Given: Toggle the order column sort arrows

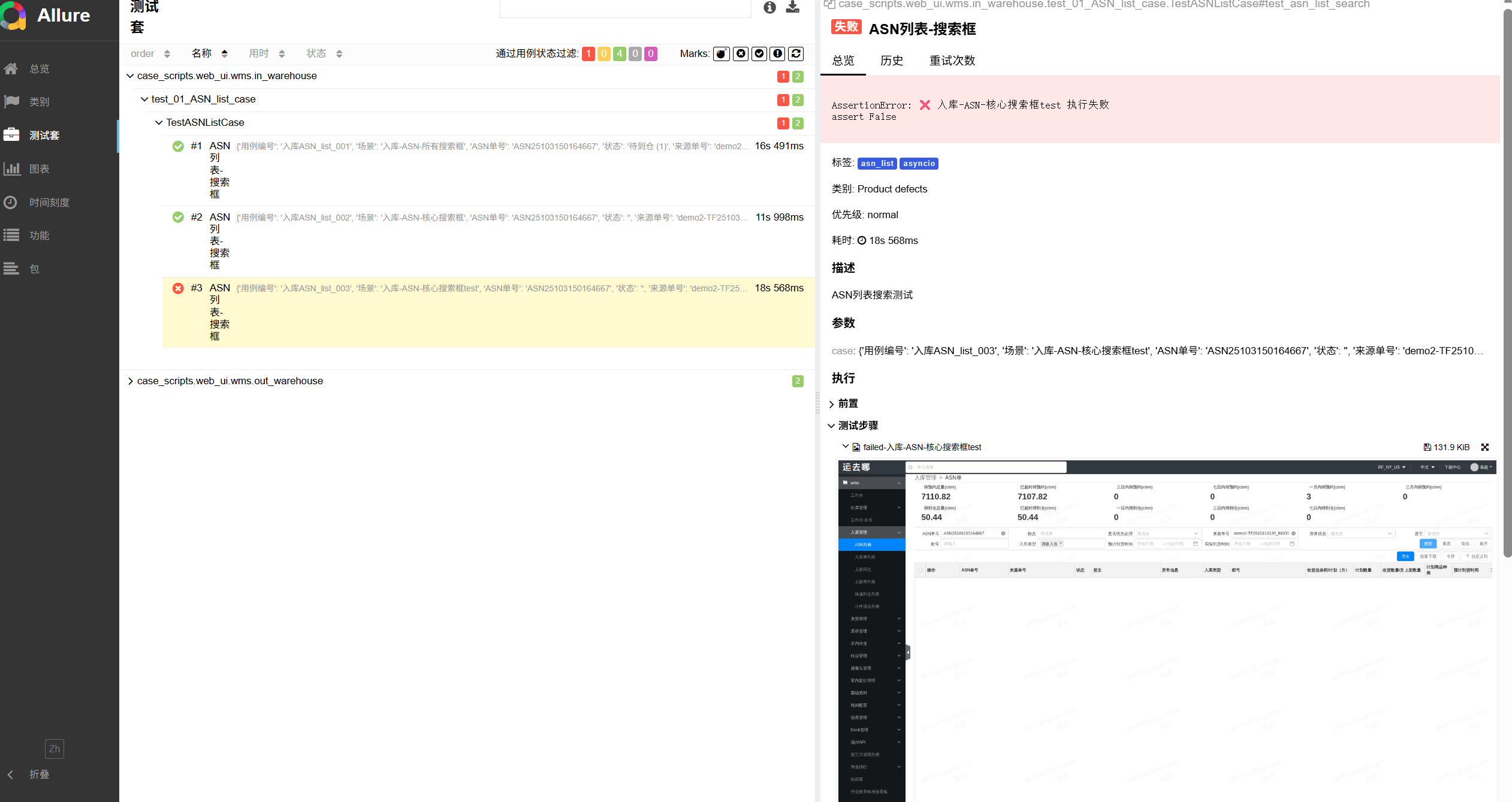Looking at the screenshot, I should [167, 53].
